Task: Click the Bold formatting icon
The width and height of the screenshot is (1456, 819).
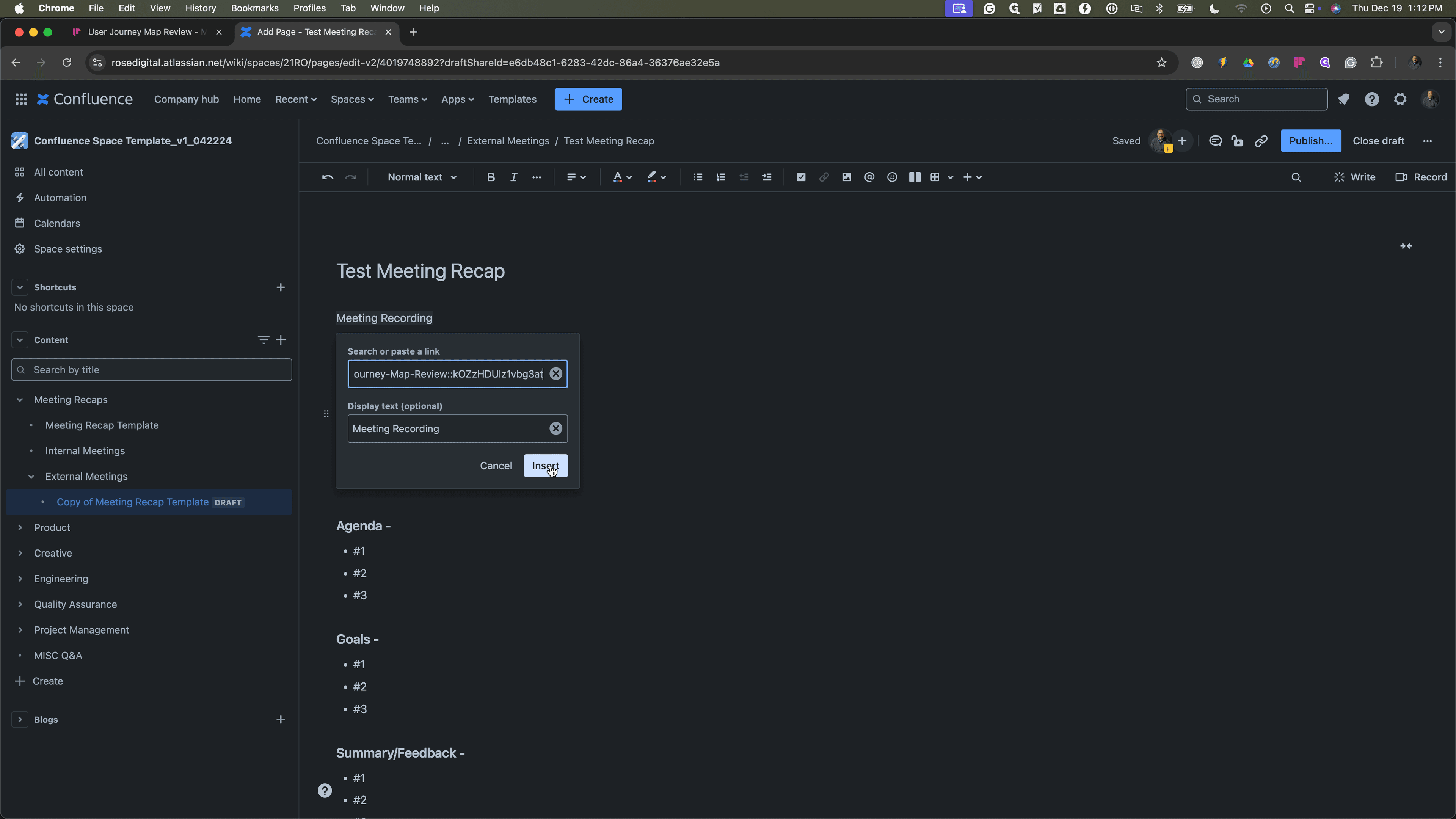Action: coord(491,177)
